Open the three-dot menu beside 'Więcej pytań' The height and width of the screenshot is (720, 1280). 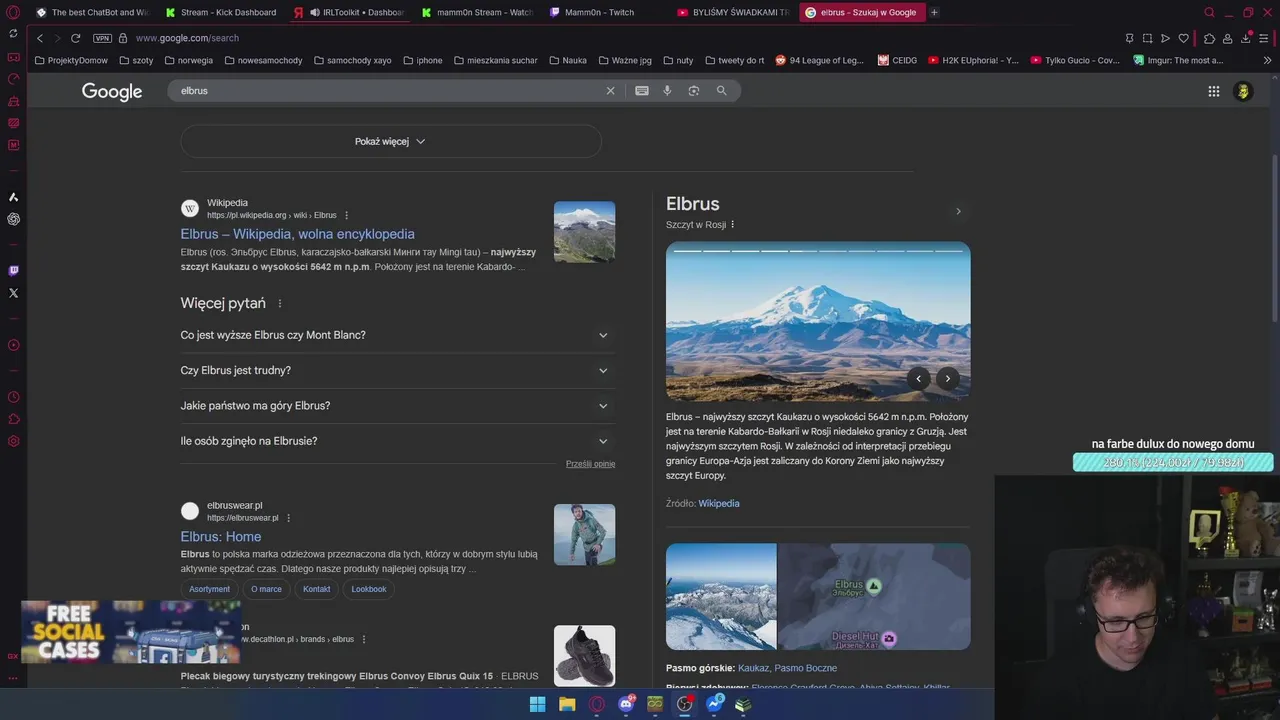point(280,304)
